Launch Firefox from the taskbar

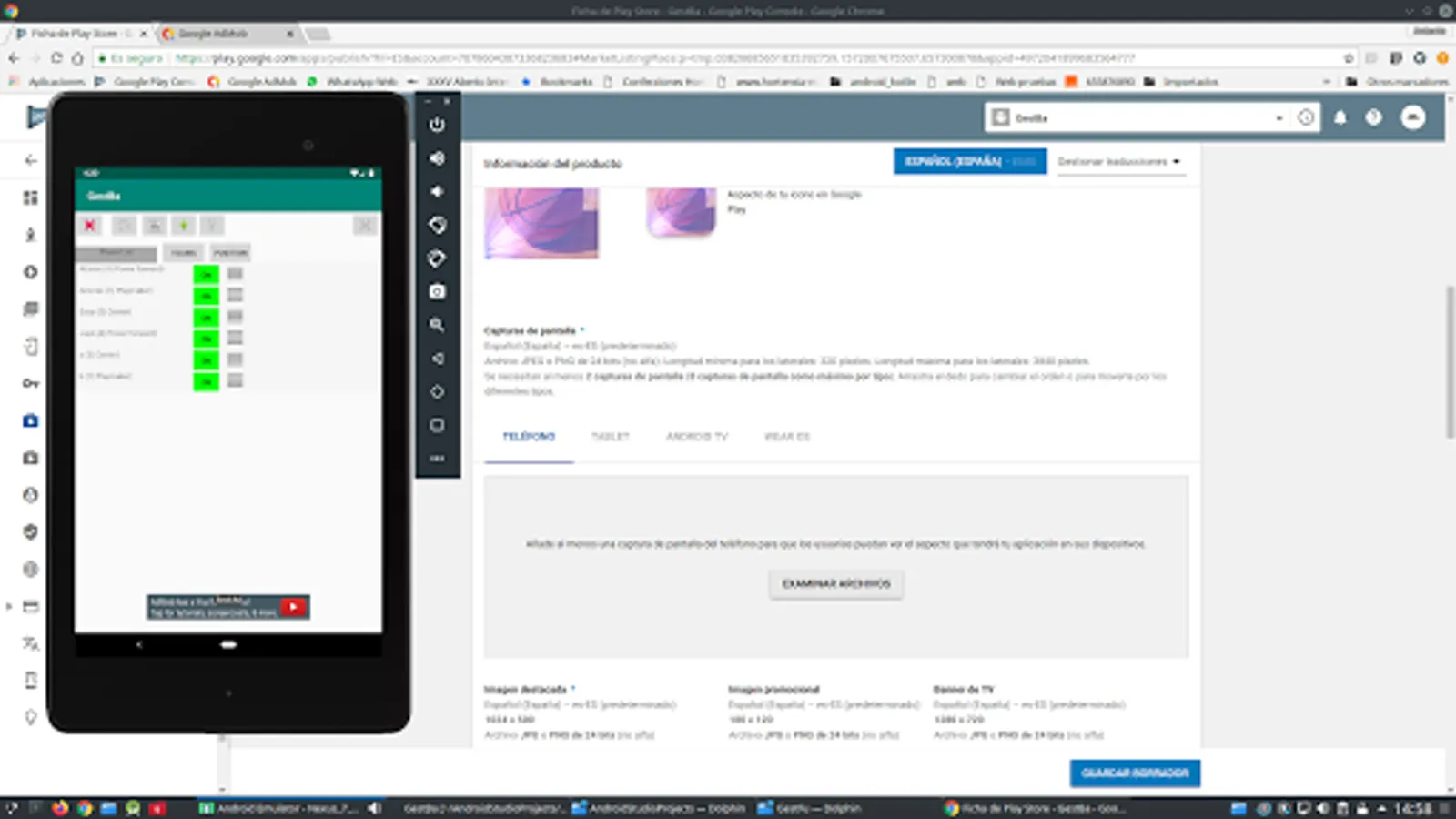coord(61,808)
